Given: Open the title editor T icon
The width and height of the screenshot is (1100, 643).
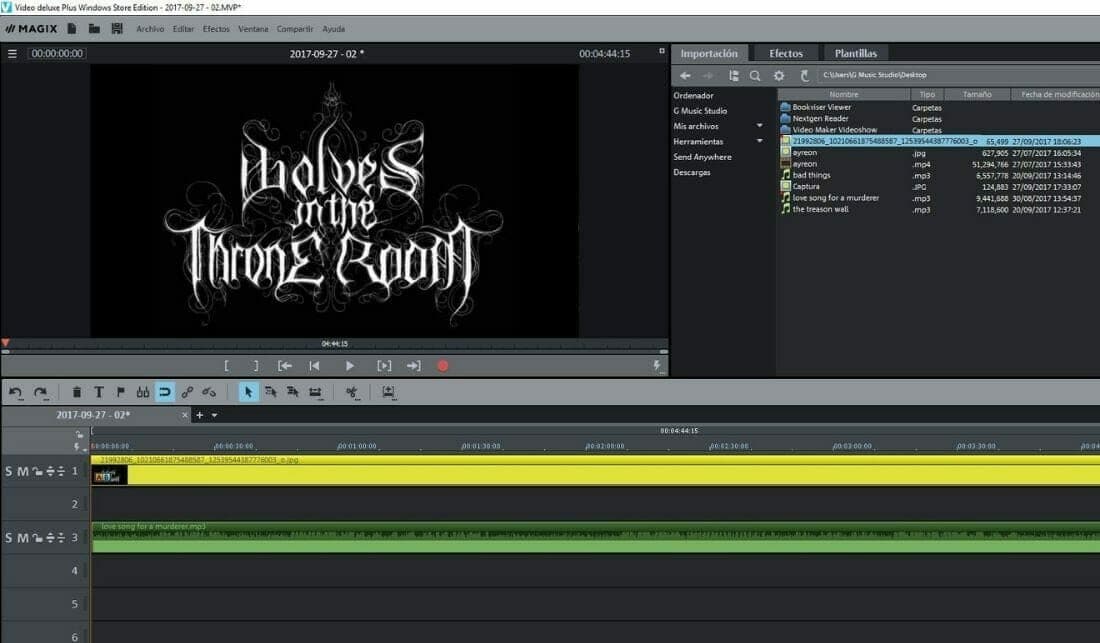Looking at the screenshot, I should pyautogui.click(x=99, y=393).
